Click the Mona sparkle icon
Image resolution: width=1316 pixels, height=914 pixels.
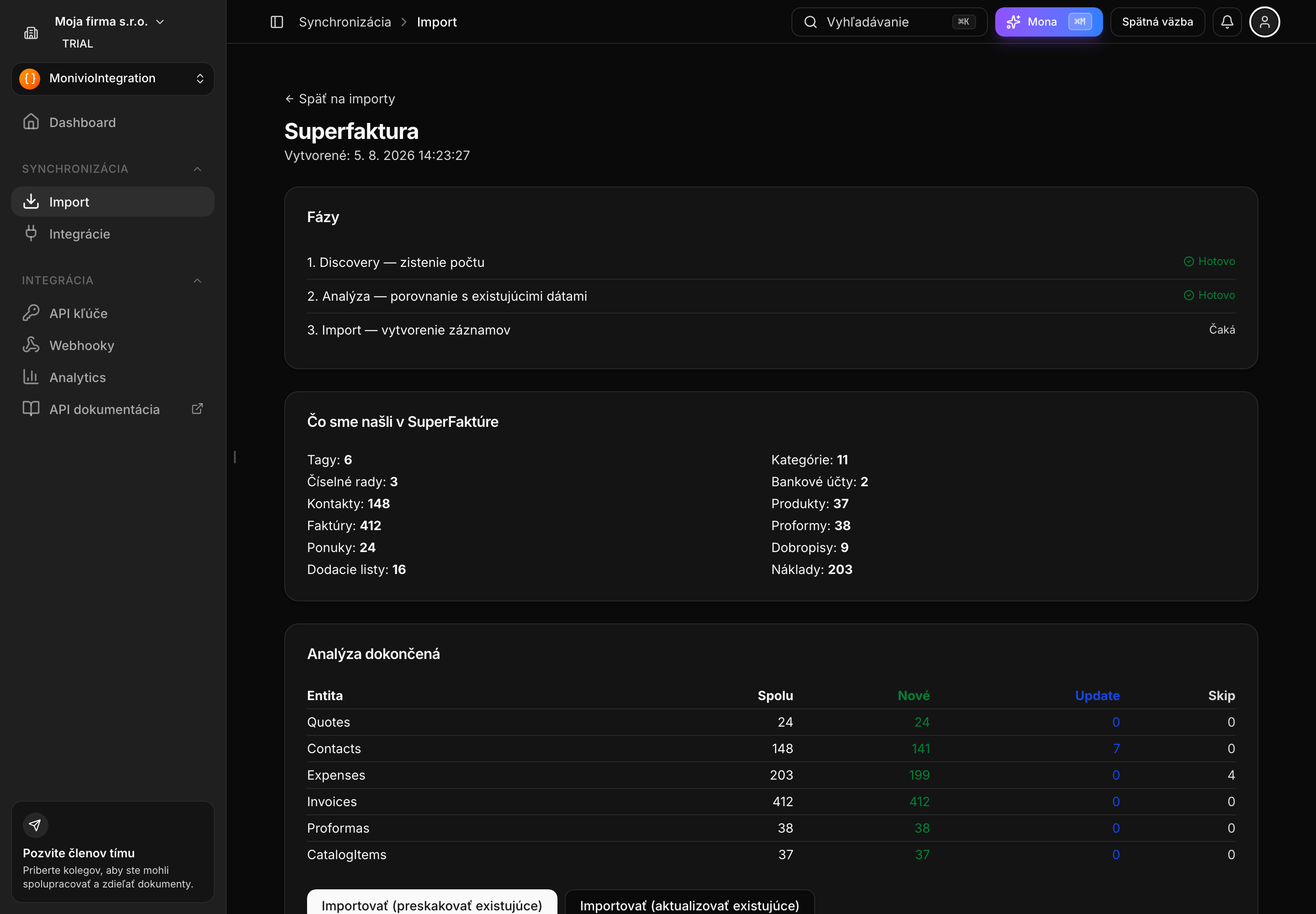tap(1013, 22)
